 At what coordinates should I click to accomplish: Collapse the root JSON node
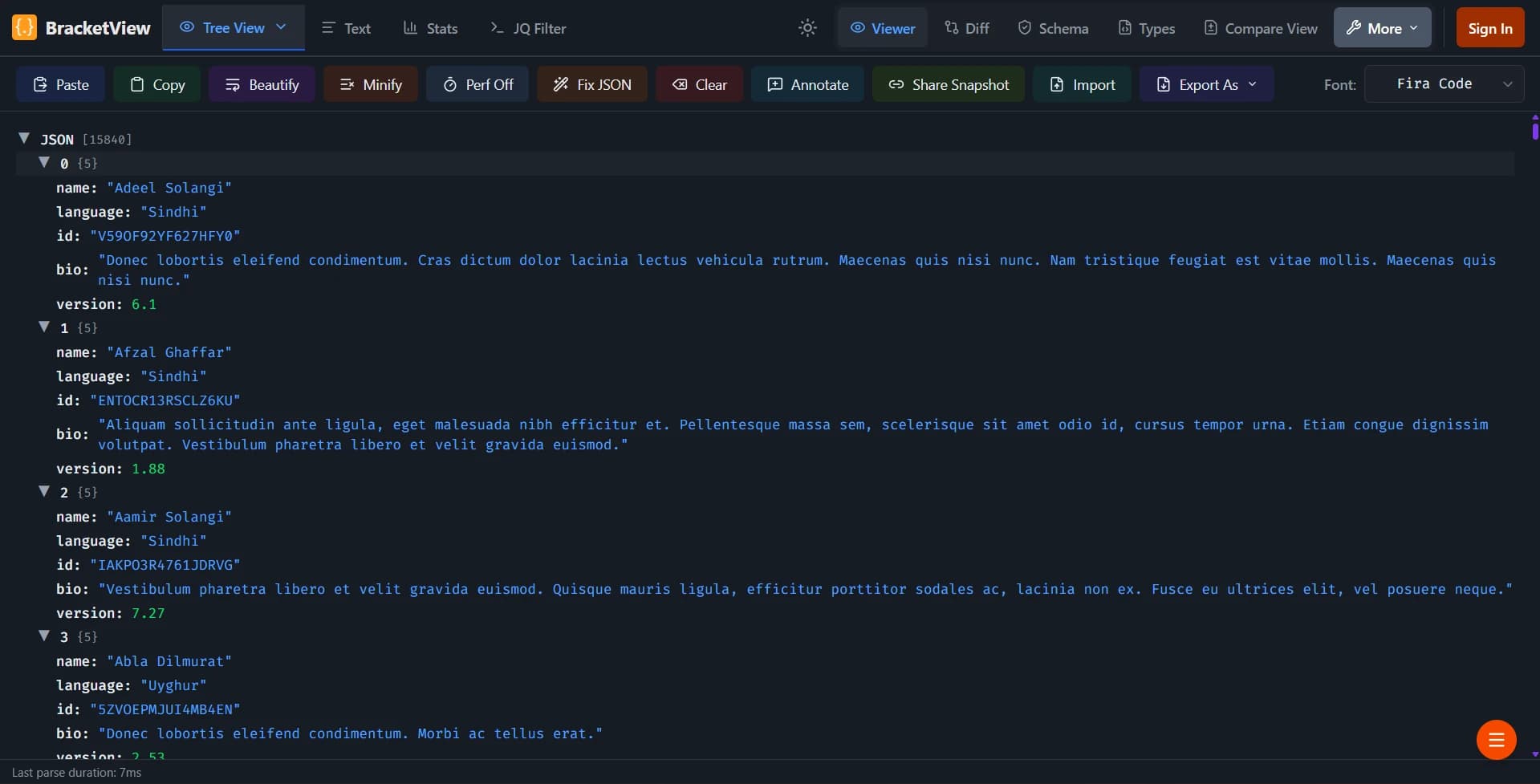coord(24,138)
